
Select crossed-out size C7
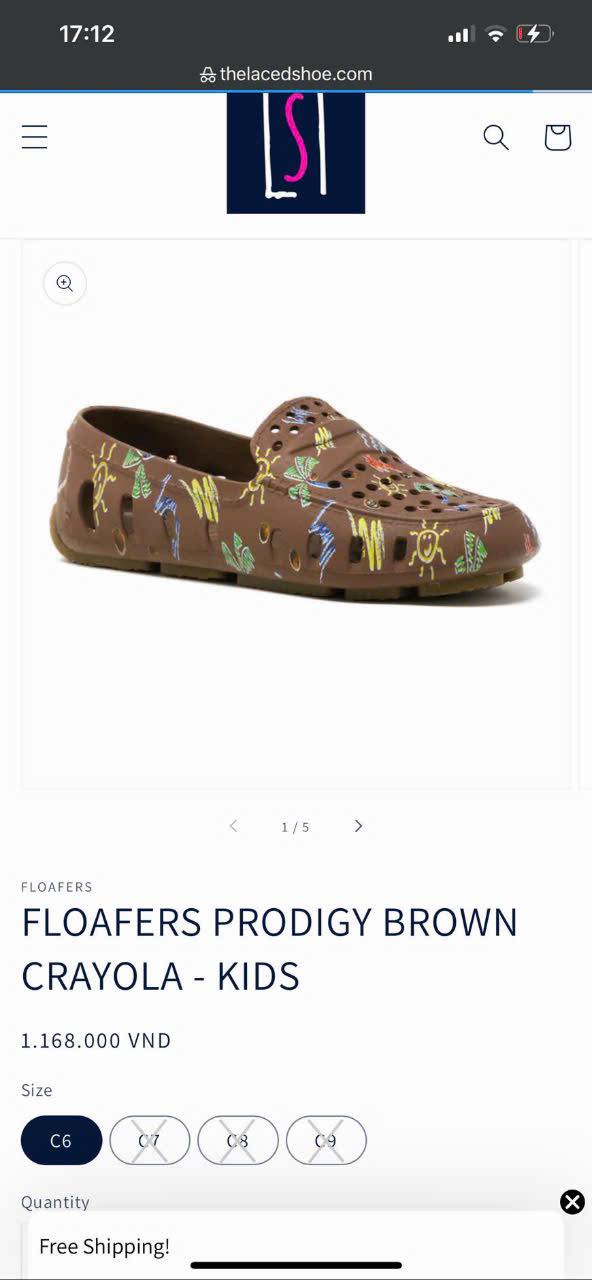coord(149,1140)
